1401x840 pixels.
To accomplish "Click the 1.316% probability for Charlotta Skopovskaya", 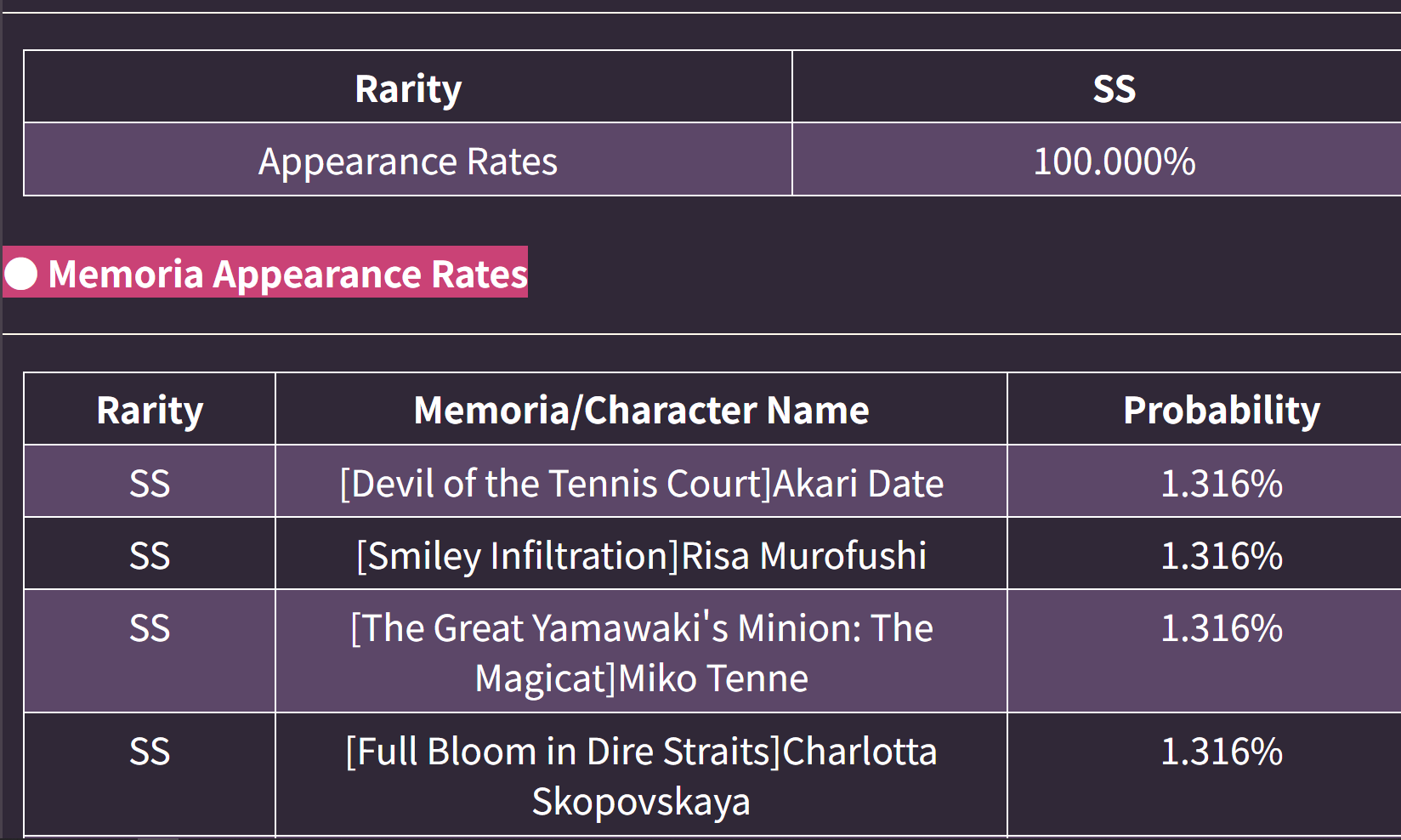I will point(1222,751).
